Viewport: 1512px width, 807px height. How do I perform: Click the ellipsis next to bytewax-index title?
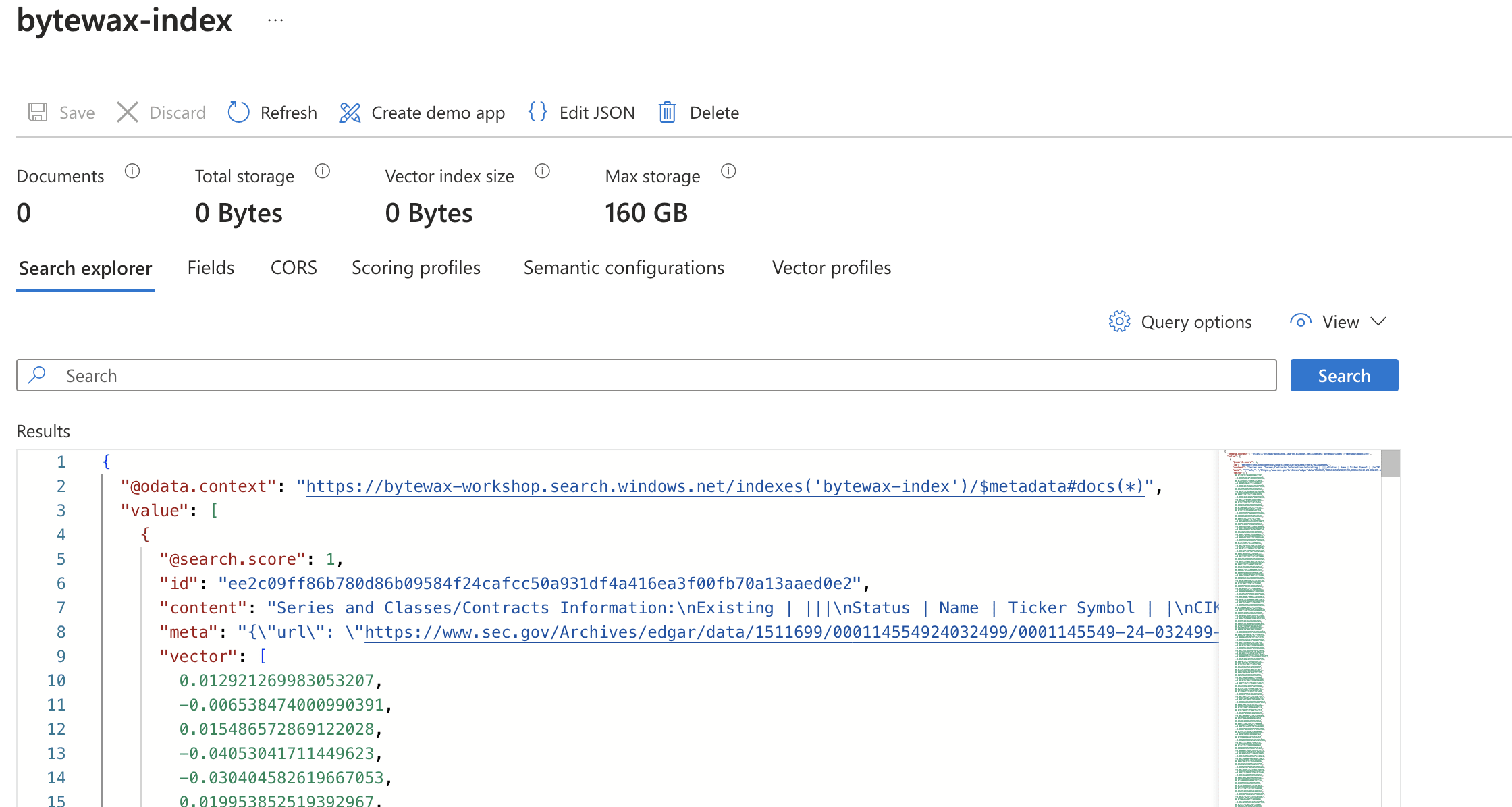[x=275, y=20]
